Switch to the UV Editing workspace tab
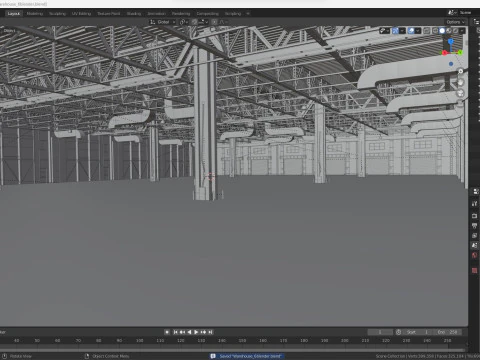Viewport: 480px width, 360px height. 81,14
